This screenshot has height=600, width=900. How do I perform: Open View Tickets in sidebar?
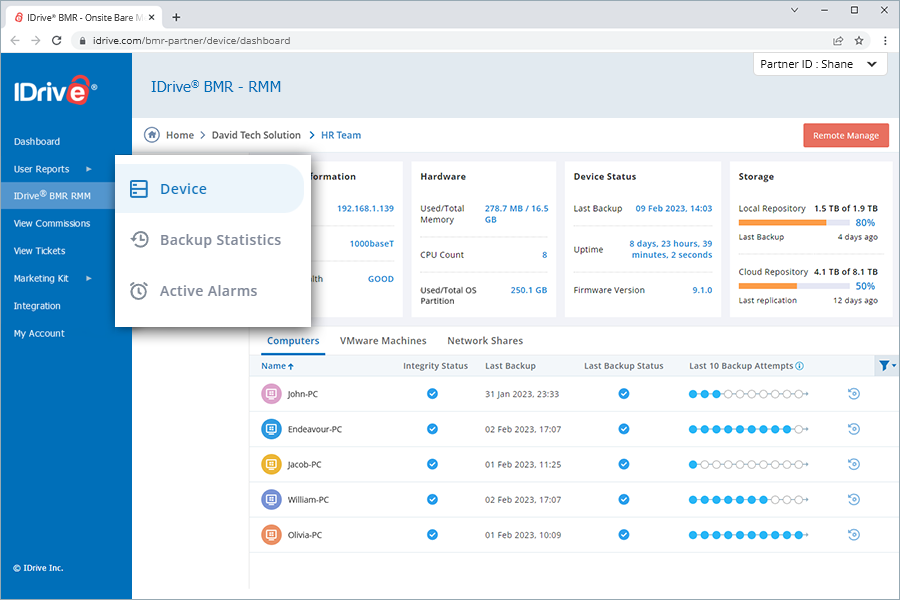click(x=40, y=251)
